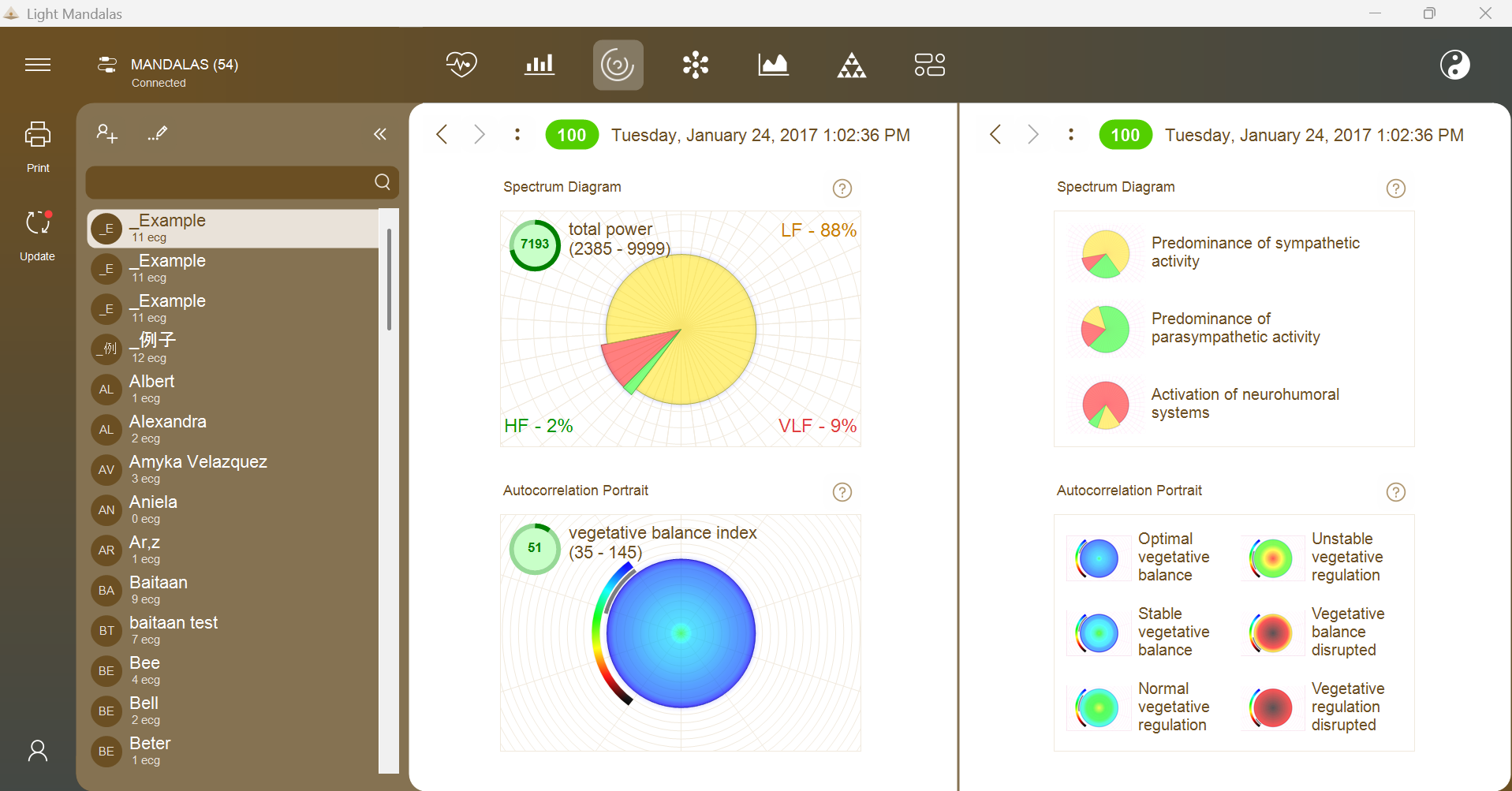Toggle the Mandalas device connection icon
1512x791 pixels.
point(107,65)
